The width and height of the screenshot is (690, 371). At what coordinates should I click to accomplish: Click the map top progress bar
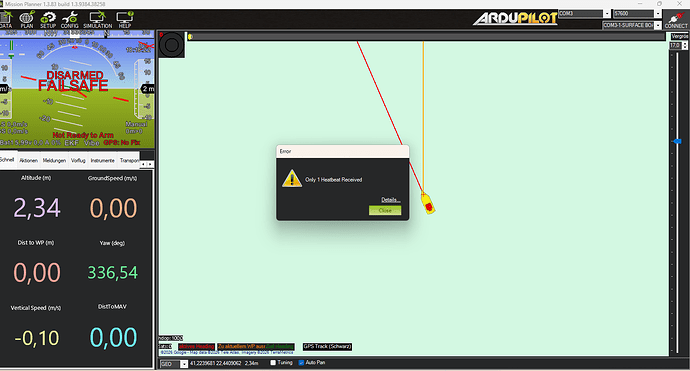click(x=426, y=37)
